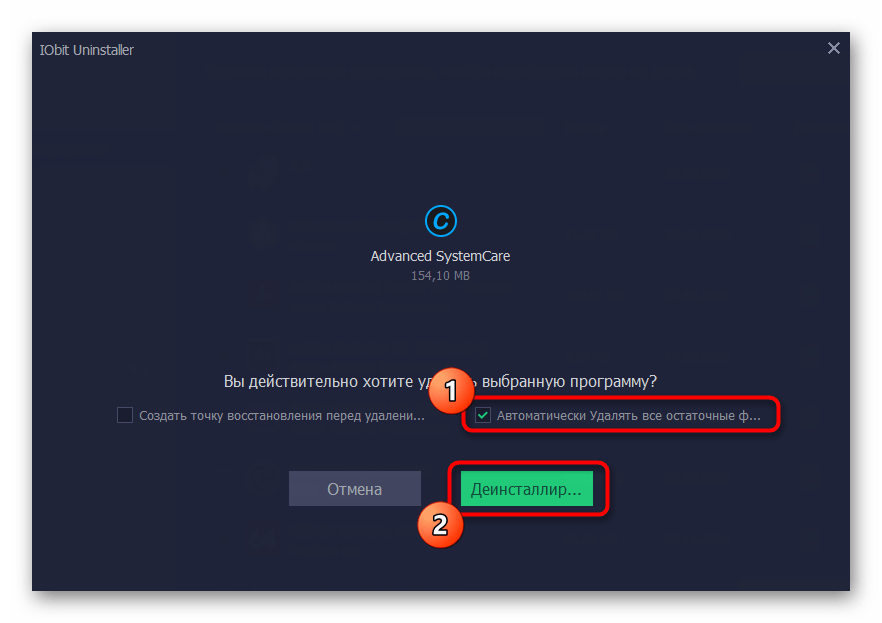Click the orange step 2 marker
882x623 pixels.
440,525
